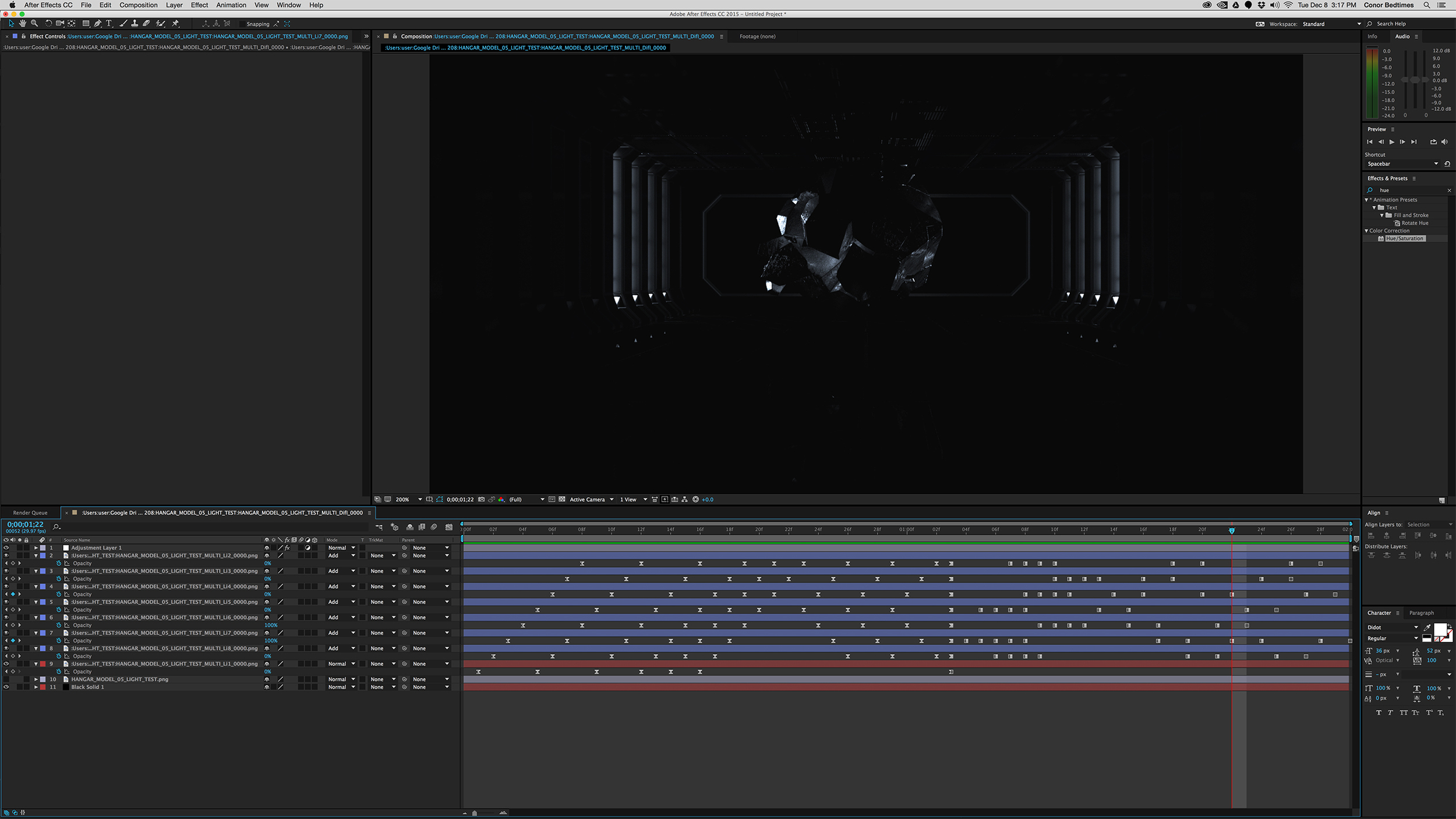
Task: Enable the Snapping checkbox
Action: (x=243, y=24)
